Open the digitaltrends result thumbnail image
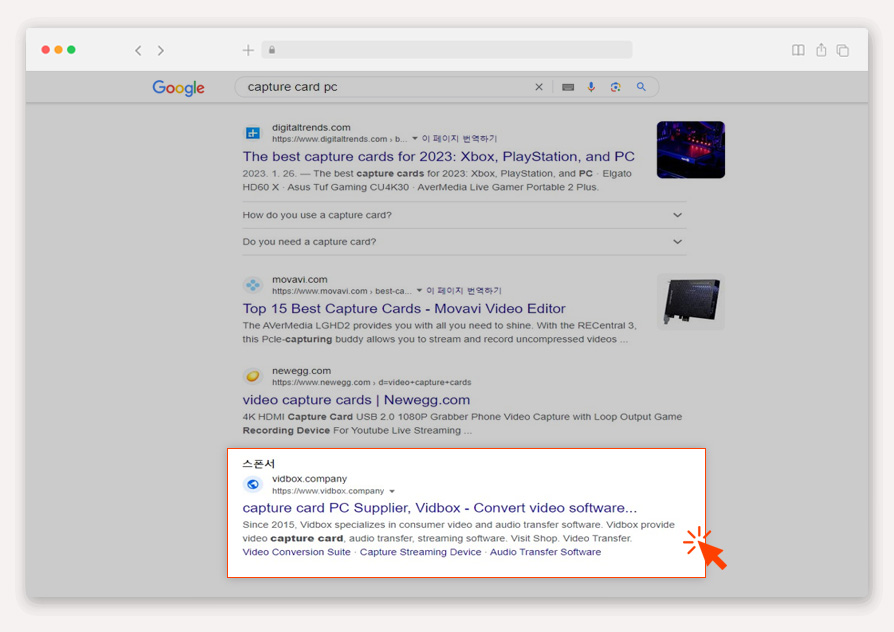Image resolution: width=894 pixels, height=632 pixels. pos(690,149)
